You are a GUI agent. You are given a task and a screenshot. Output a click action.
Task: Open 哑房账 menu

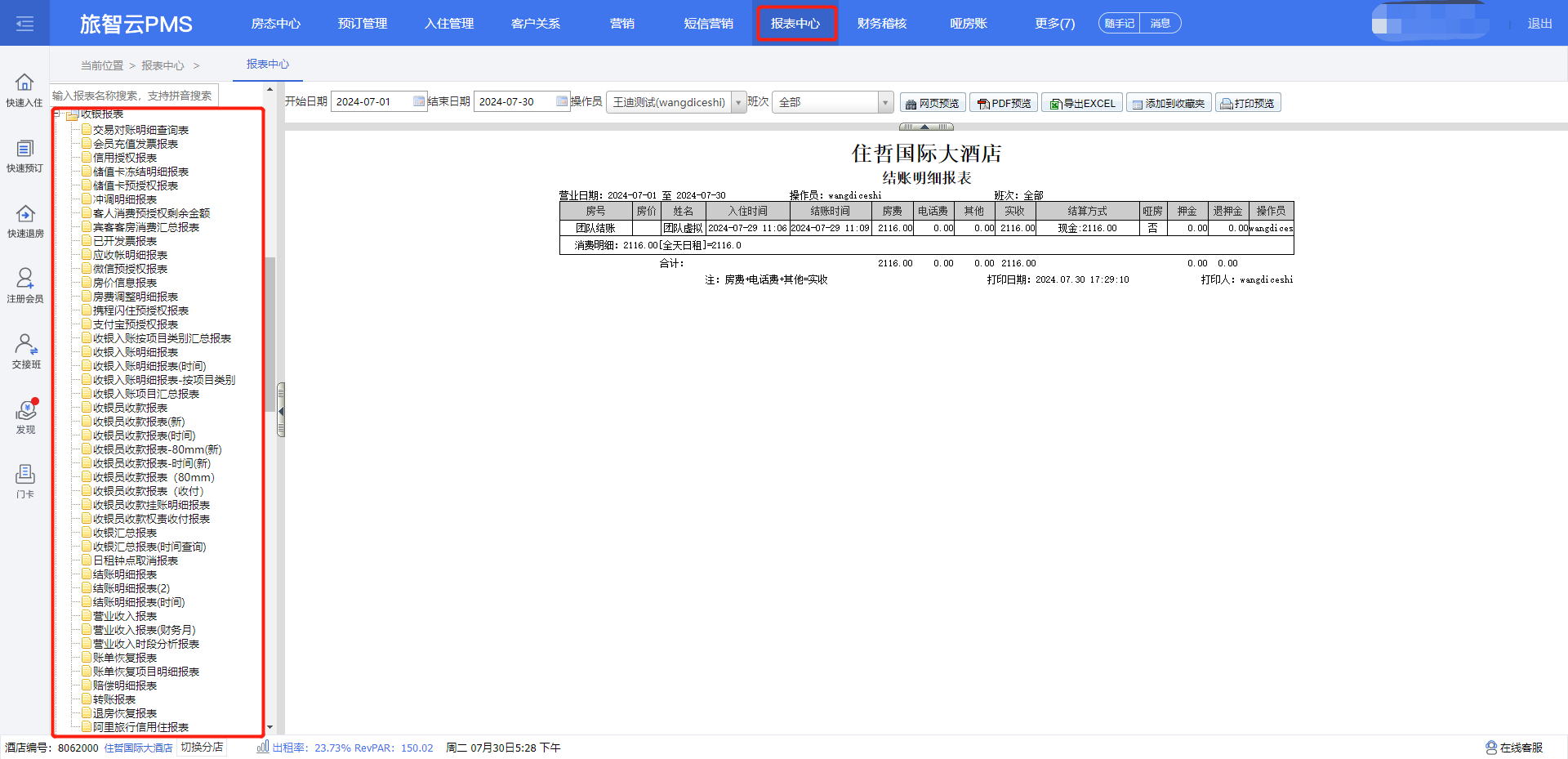969,23
